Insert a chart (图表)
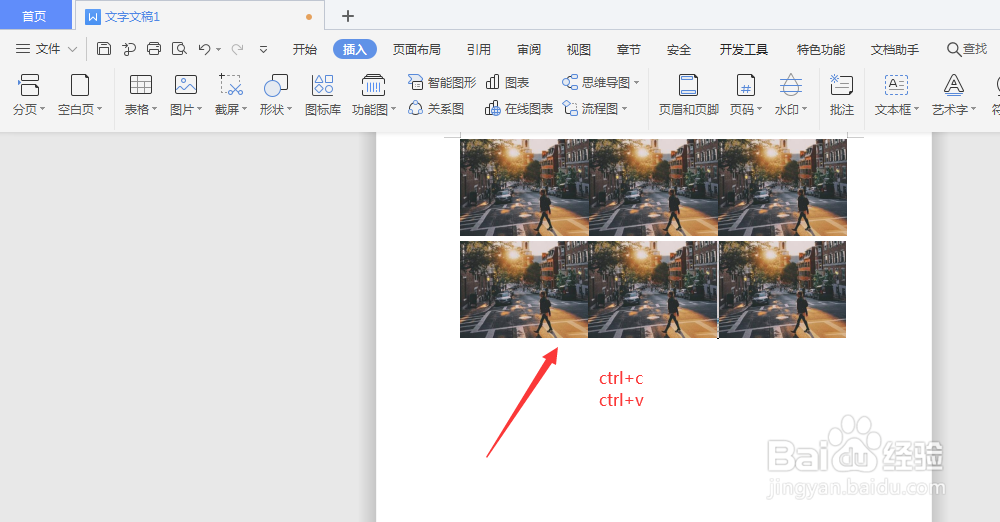The image size is (1000, 522). pos(508,82)
